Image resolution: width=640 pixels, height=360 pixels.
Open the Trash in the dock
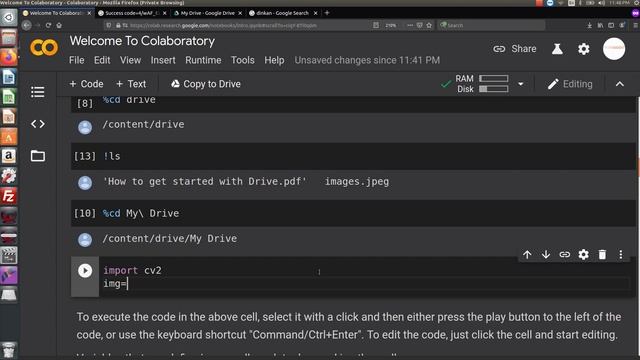pyautogui.click(x=9, y=349)
